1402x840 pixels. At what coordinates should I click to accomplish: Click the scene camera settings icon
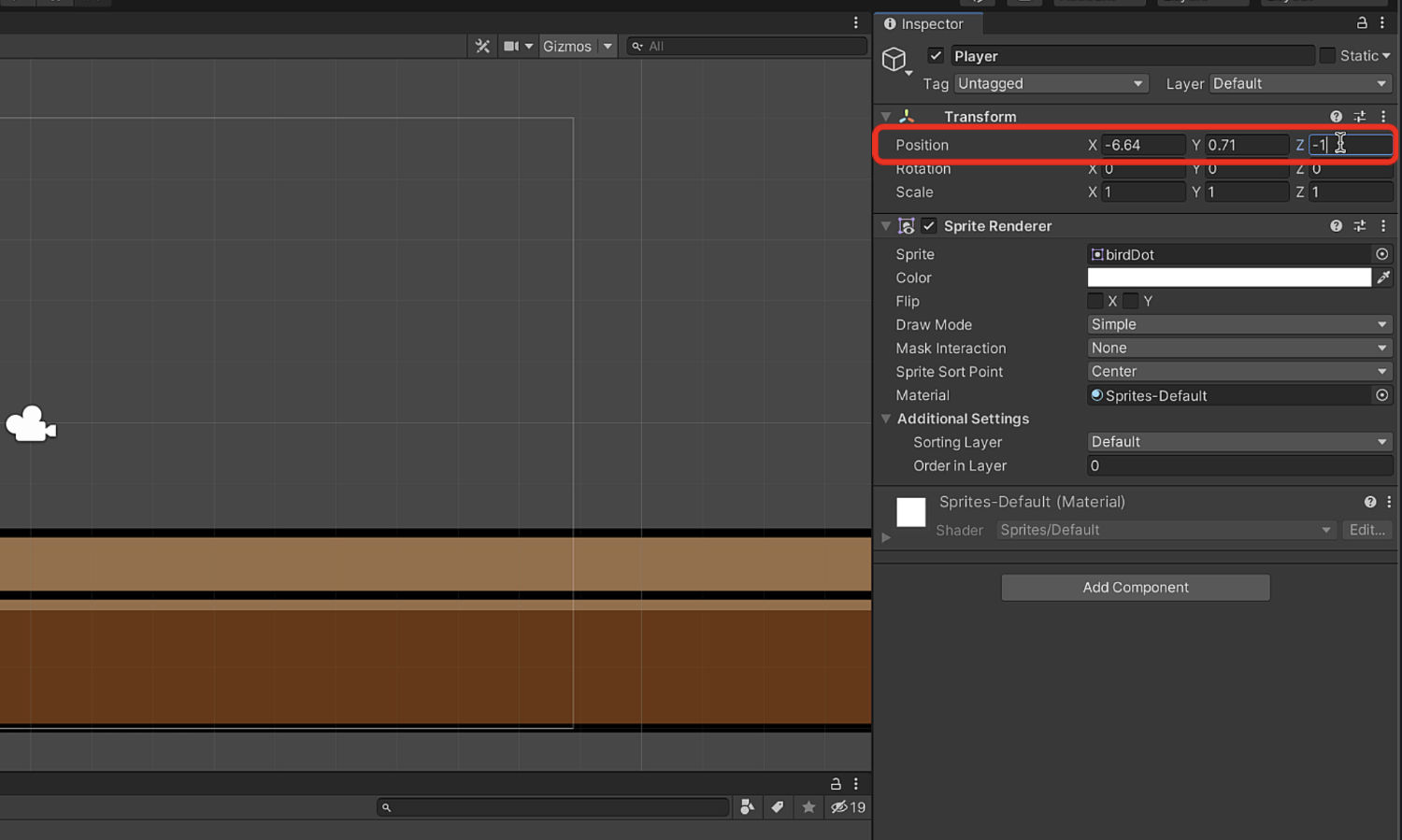pos(511,46)
